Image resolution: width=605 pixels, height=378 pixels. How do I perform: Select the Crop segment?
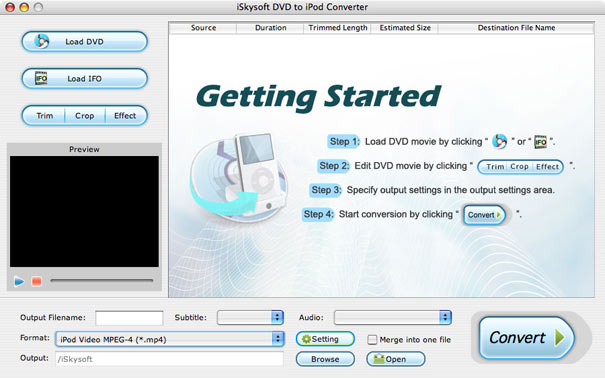[x=85, y=116]
